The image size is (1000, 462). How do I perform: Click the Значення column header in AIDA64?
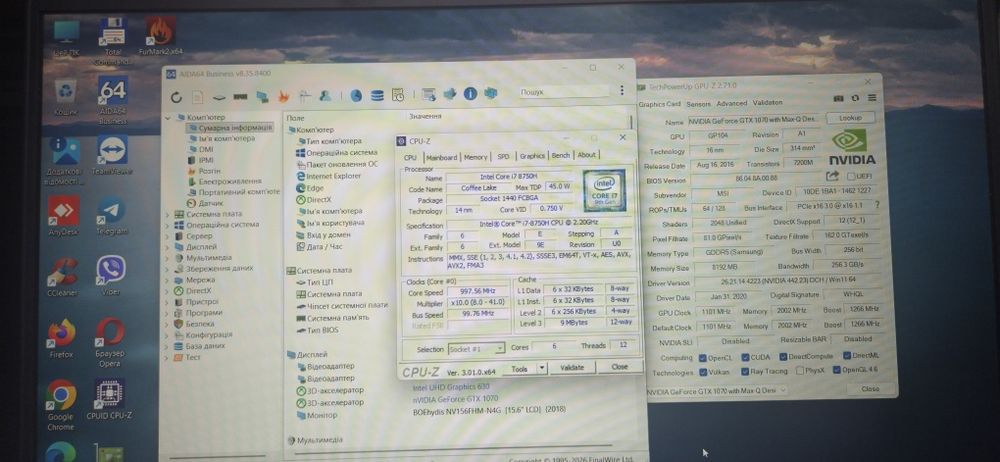(x=425, y=117)
